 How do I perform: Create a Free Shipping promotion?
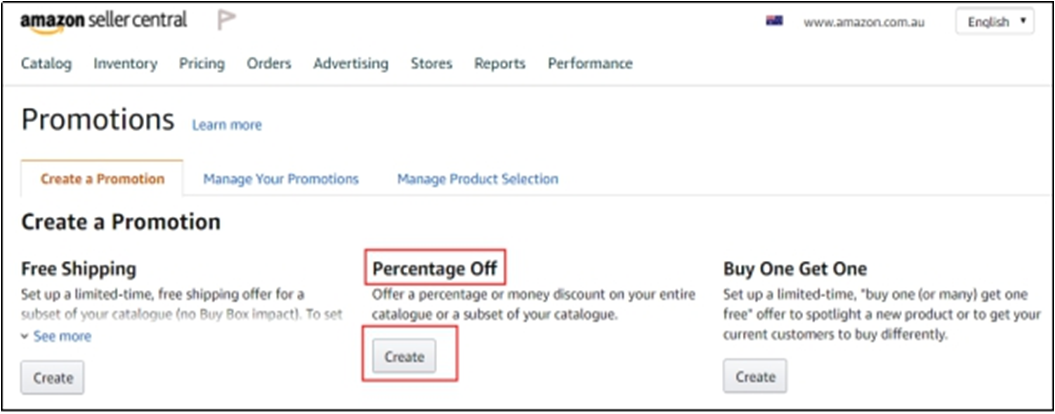coord(53,377)
